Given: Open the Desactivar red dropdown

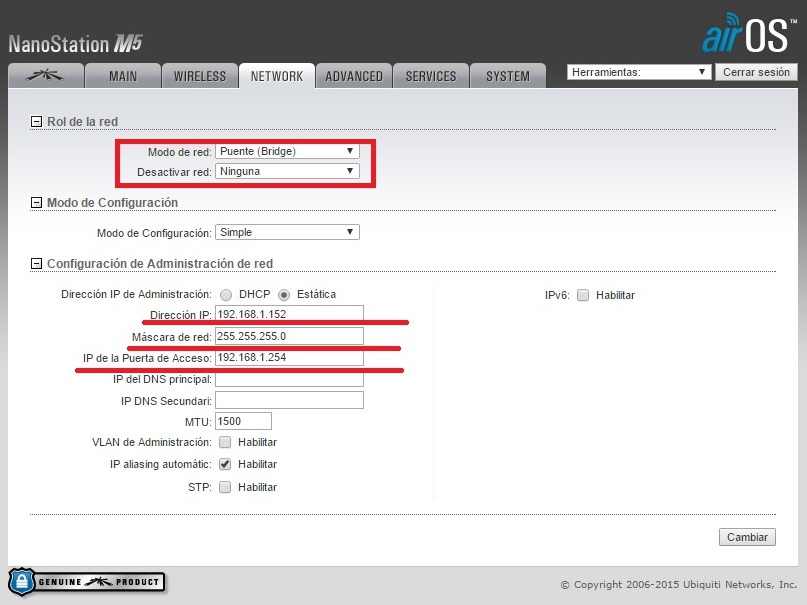Looking at the screenshot, I should [x=287, y=171].
